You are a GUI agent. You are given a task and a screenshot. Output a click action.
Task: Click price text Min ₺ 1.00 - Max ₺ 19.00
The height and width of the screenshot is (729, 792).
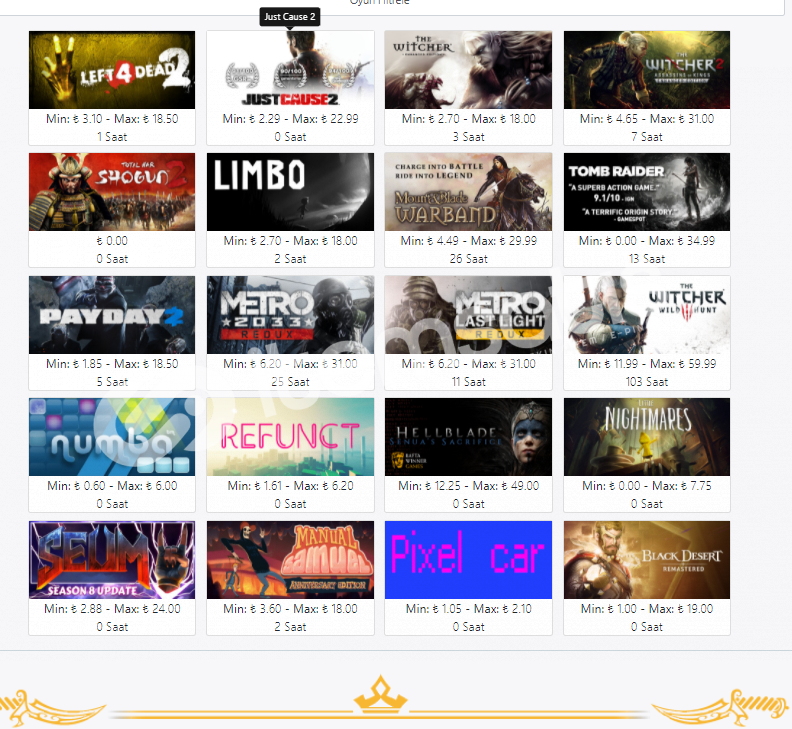[647, 609]
